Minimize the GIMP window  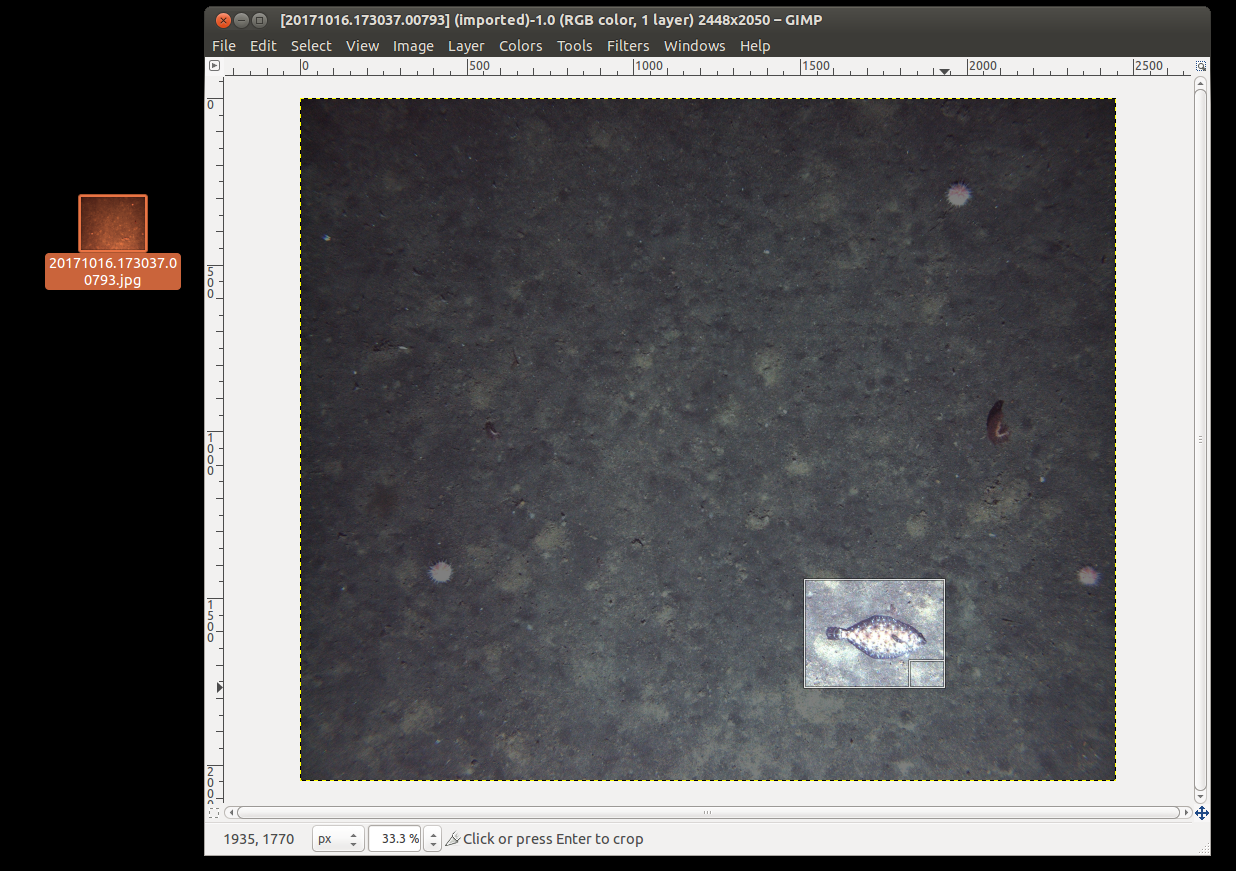pos(242,19)
